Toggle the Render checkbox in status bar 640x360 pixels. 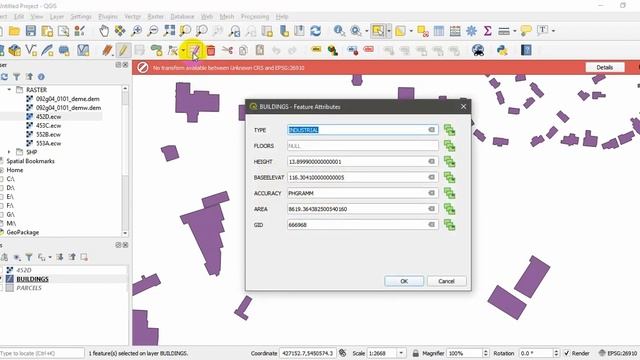(567, 353)
